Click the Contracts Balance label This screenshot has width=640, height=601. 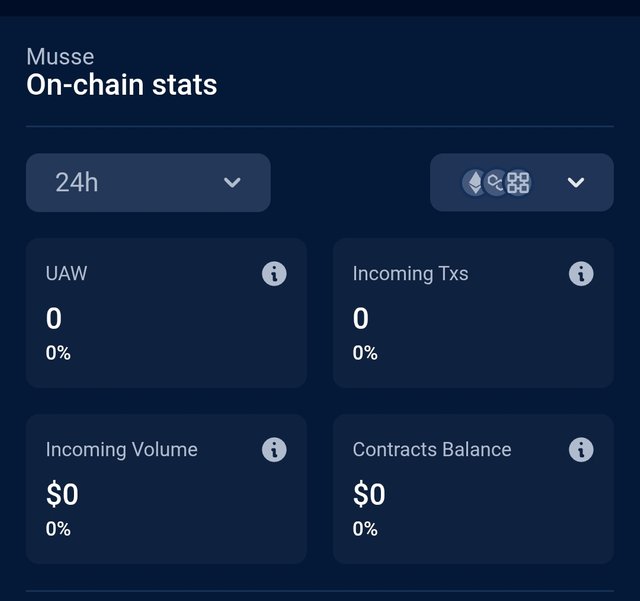pos(431,450)
